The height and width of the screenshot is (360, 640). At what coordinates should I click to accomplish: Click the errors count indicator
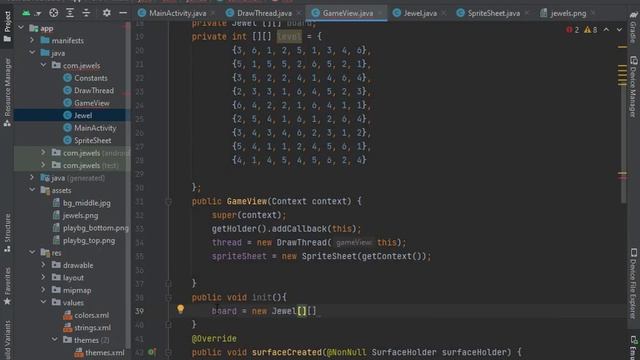click(572, 29)
